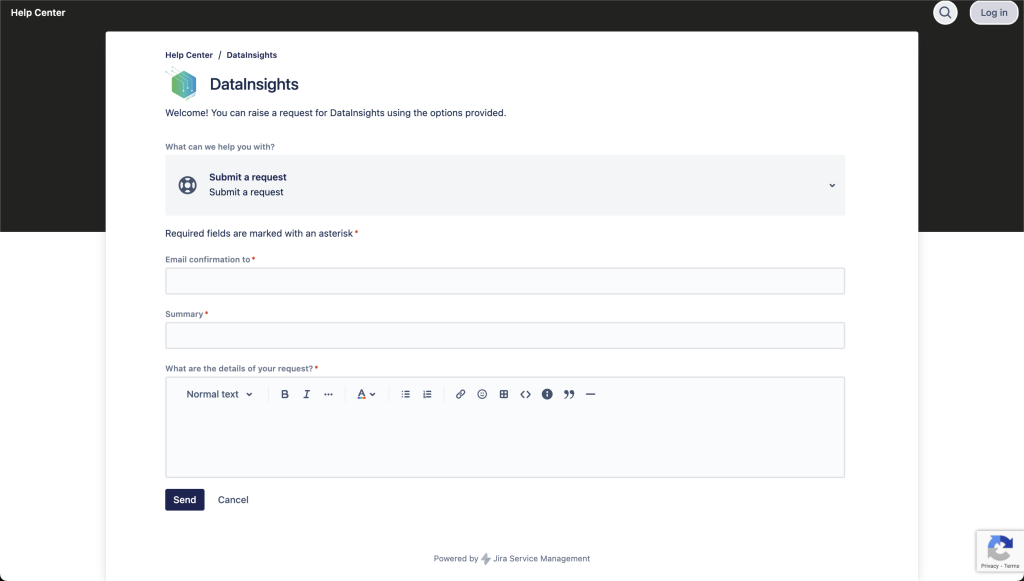Insert a bullet list in the description
Viewport: 1024px width, 581px height.
click(x=405, y=394)
